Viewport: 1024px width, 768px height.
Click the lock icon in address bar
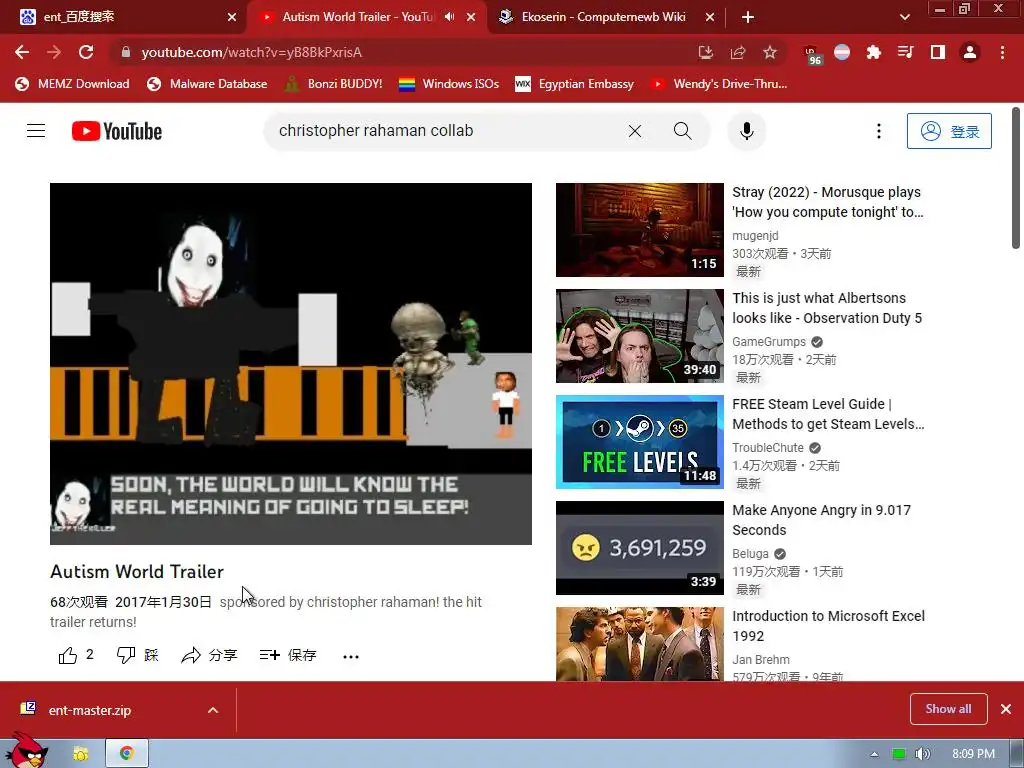126,52
